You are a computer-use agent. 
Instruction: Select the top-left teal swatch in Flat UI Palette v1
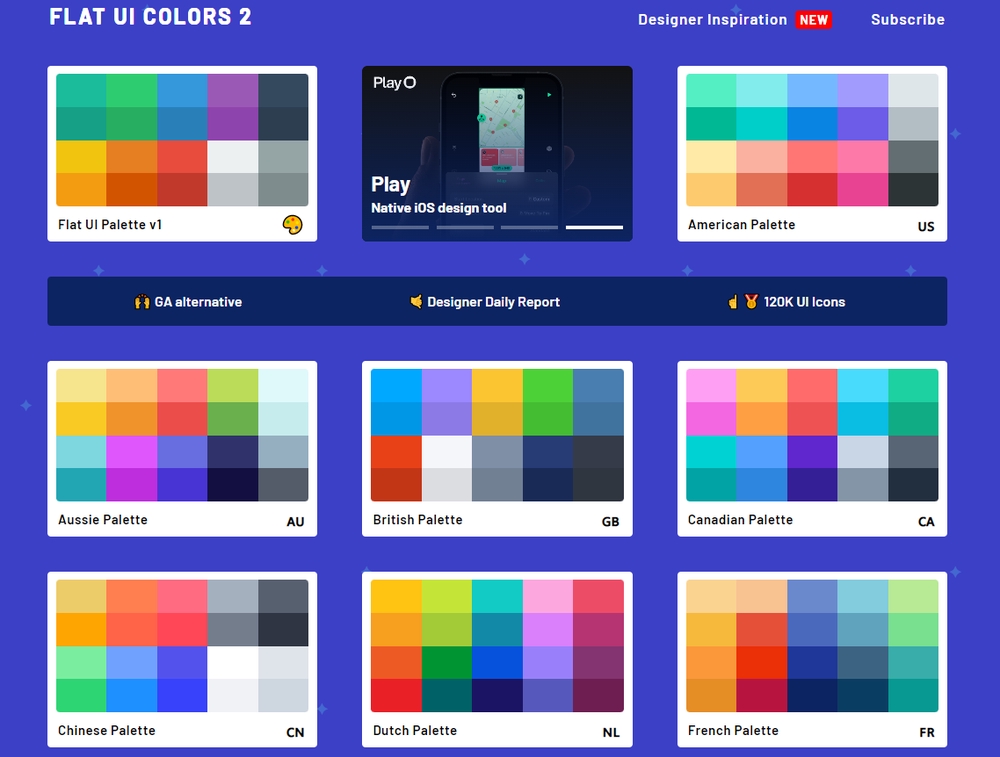point(80,90)
